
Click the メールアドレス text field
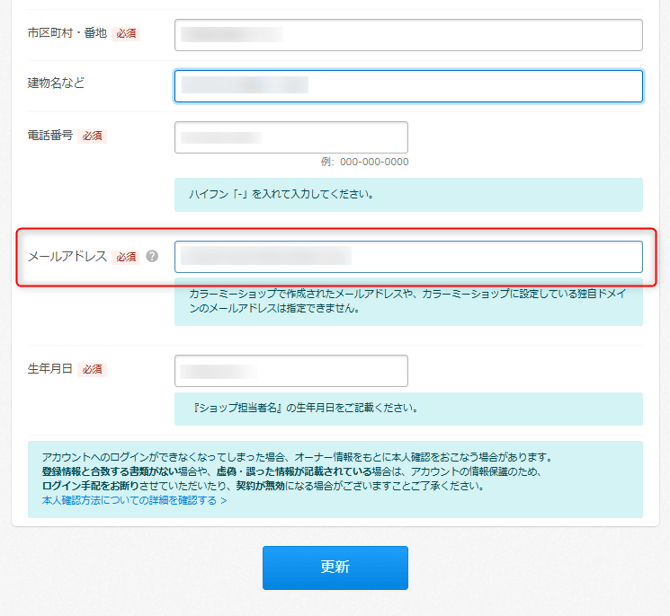click(408, 257)
